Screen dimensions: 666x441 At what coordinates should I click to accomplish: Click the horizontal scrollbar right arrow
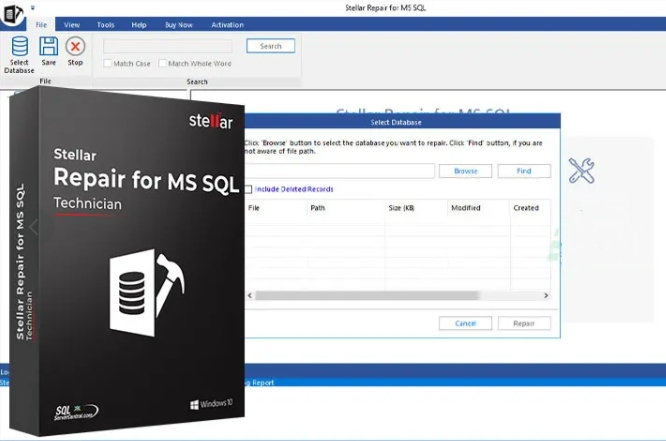(x=546, y=295)
